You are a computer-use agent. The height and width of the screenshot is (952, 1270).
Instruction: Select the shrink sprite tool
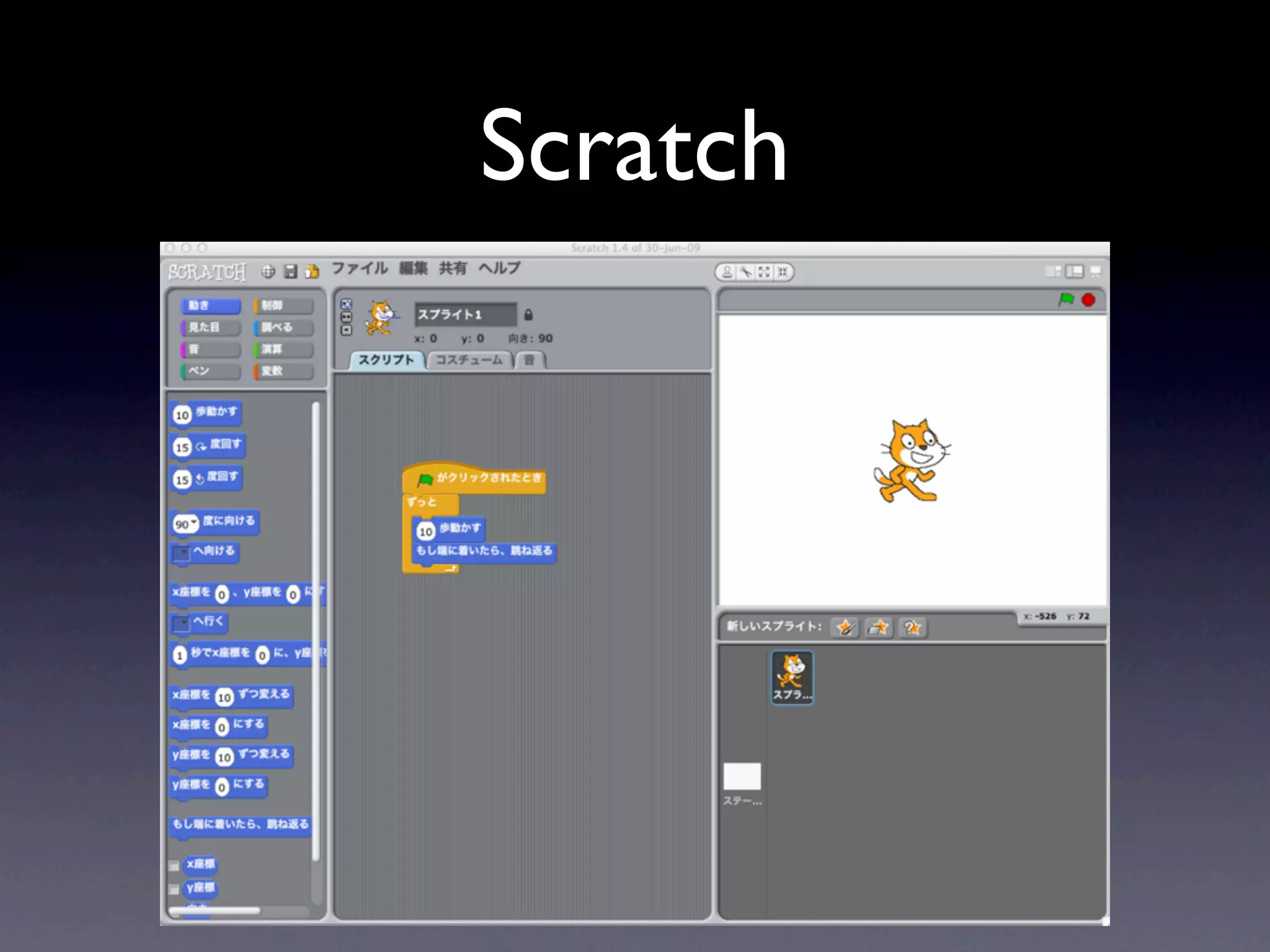(x=783, y=272)
